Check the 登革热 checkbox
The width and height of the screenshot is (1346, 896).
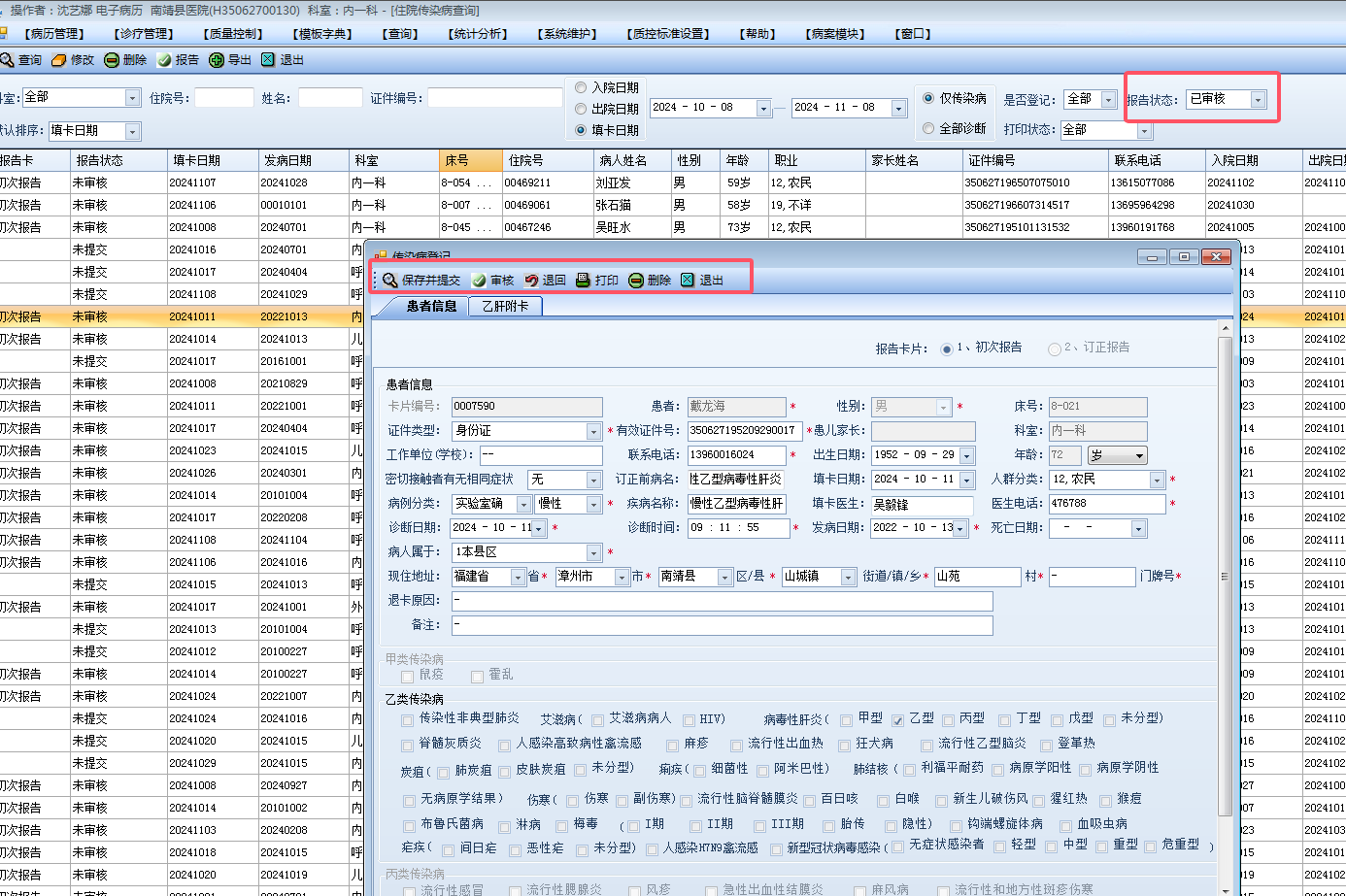point(1046,745)
